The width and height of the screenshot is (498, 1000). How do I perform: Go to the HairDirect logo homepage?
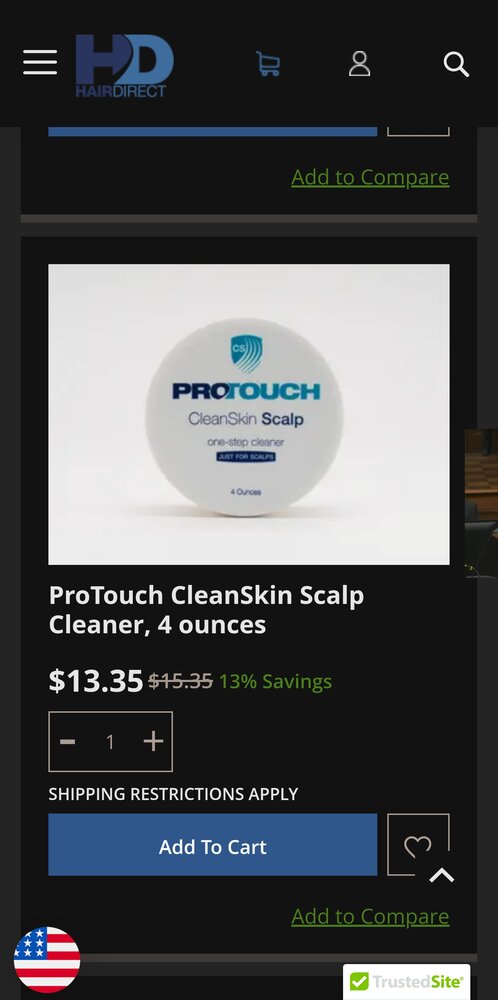(x=124, y=66)
